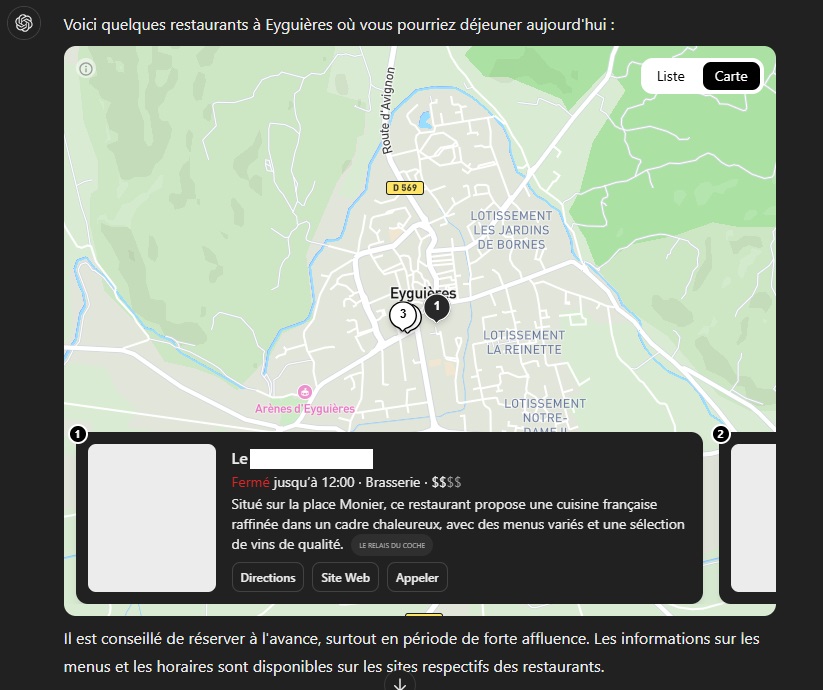Open the map info icon
The width and height of the screenshot is (823, 690).
86,69
